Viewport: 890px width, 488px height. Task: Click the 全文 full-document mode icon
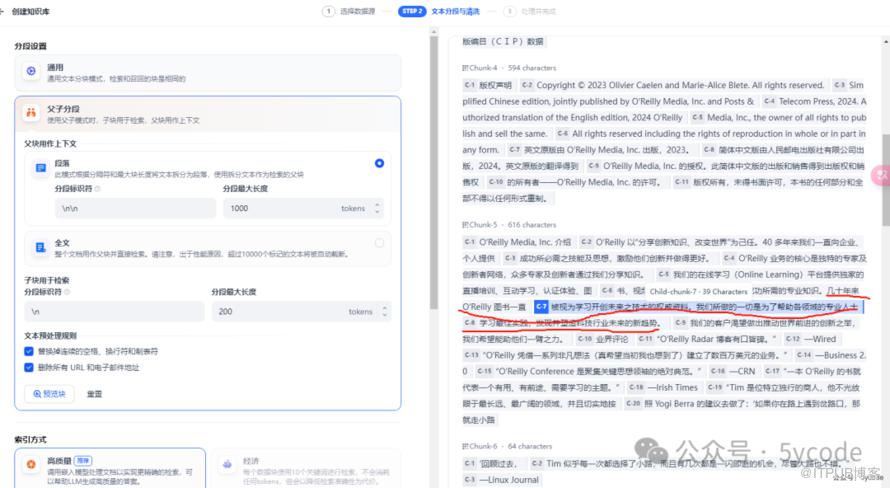[40, 247]
